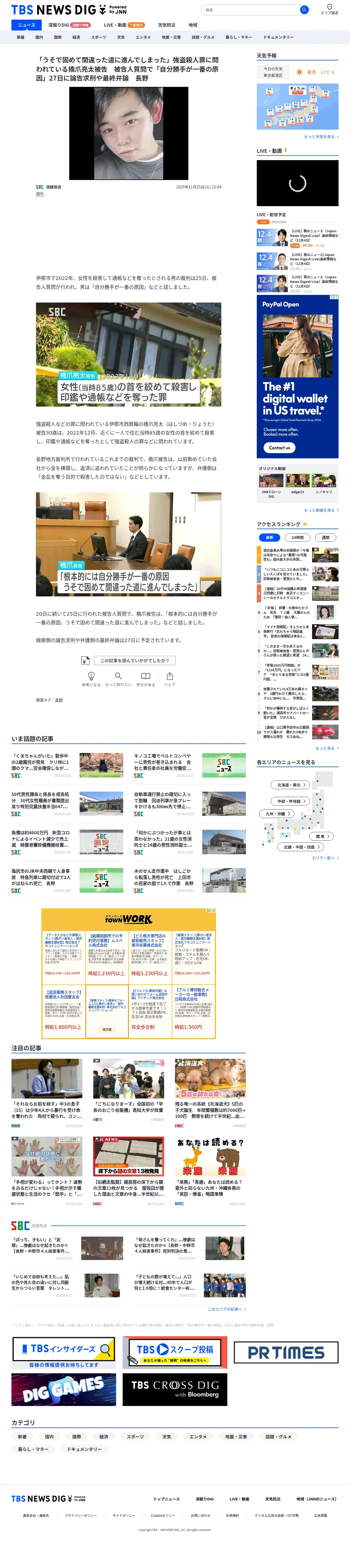Screen dimensions: 350x1568
Task: Click the SBC 信越放送 logo under article photo
Action: click(48, 187)
